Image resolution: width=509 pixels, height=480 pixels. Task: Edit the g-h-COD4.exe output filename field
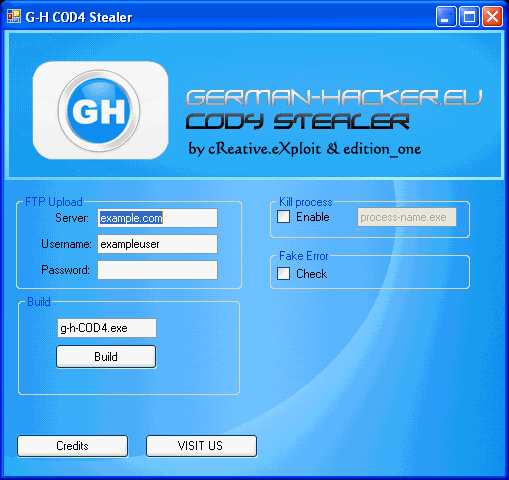click(x=107, y=328)
